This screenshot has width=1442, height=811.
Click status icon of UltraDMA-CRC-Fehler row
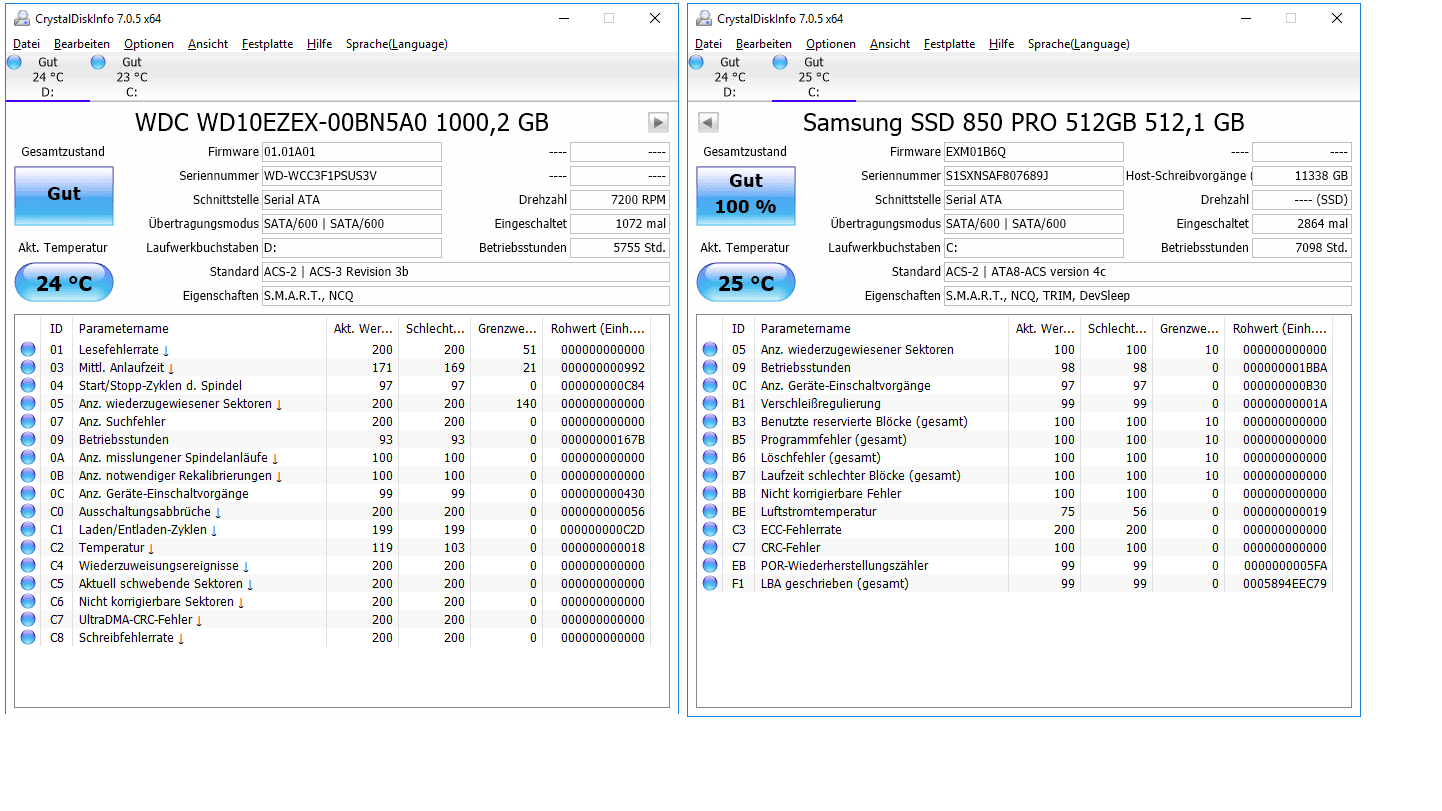[28, 620]
